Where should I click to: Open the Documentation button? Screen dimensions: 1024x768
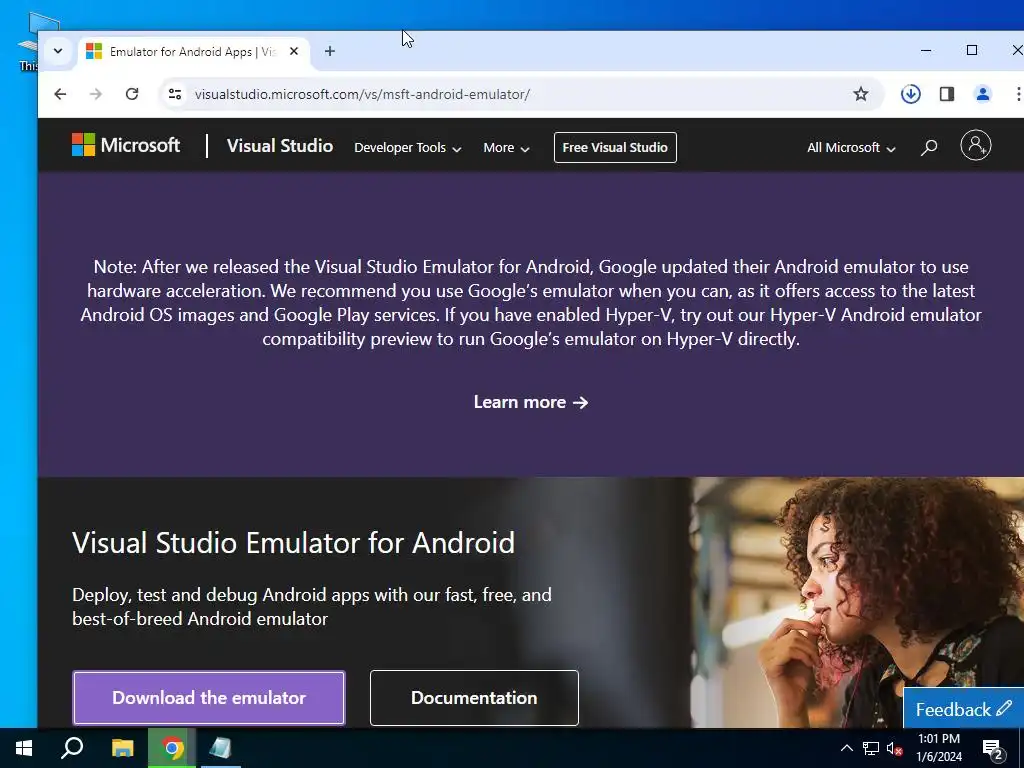(474, 697)
